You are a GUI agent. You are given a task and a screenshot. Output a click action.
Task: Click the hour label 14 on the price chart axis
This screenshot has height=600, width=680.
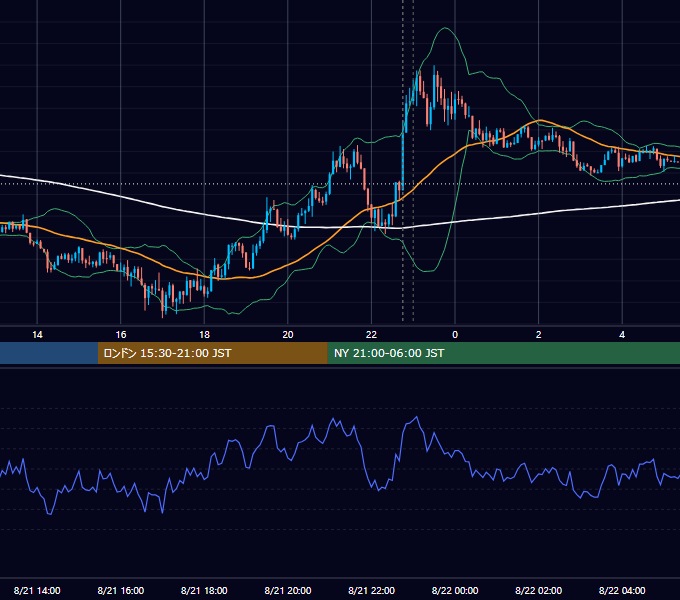point(37,335)
